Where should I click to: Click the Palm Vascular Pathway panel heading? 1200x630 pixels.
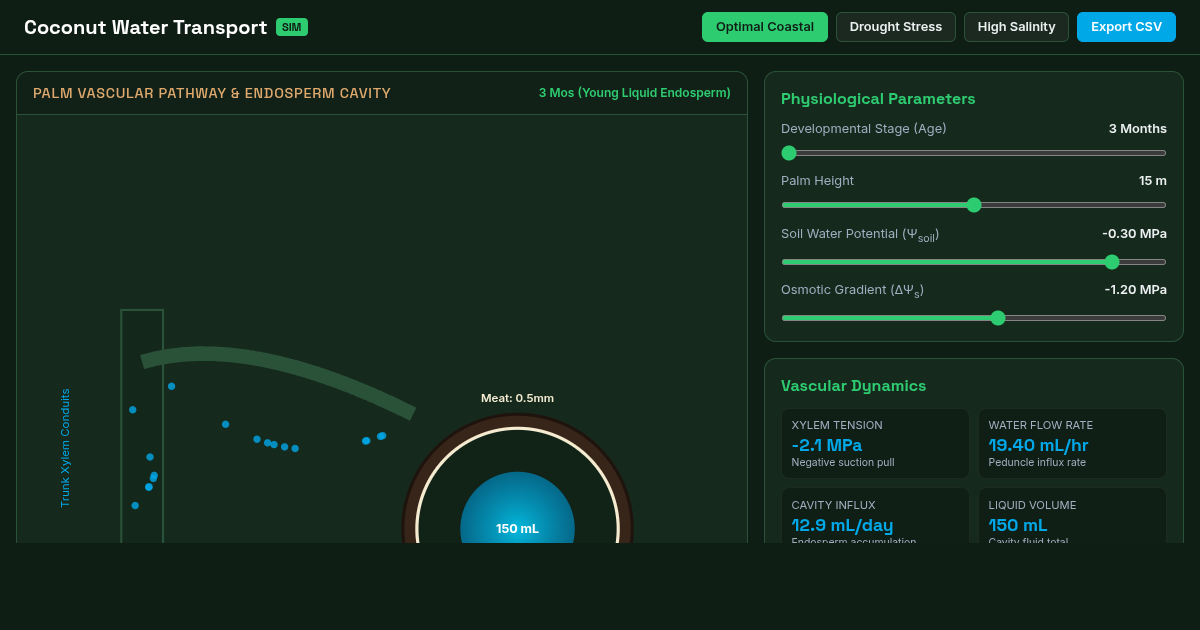click(212, 93)
